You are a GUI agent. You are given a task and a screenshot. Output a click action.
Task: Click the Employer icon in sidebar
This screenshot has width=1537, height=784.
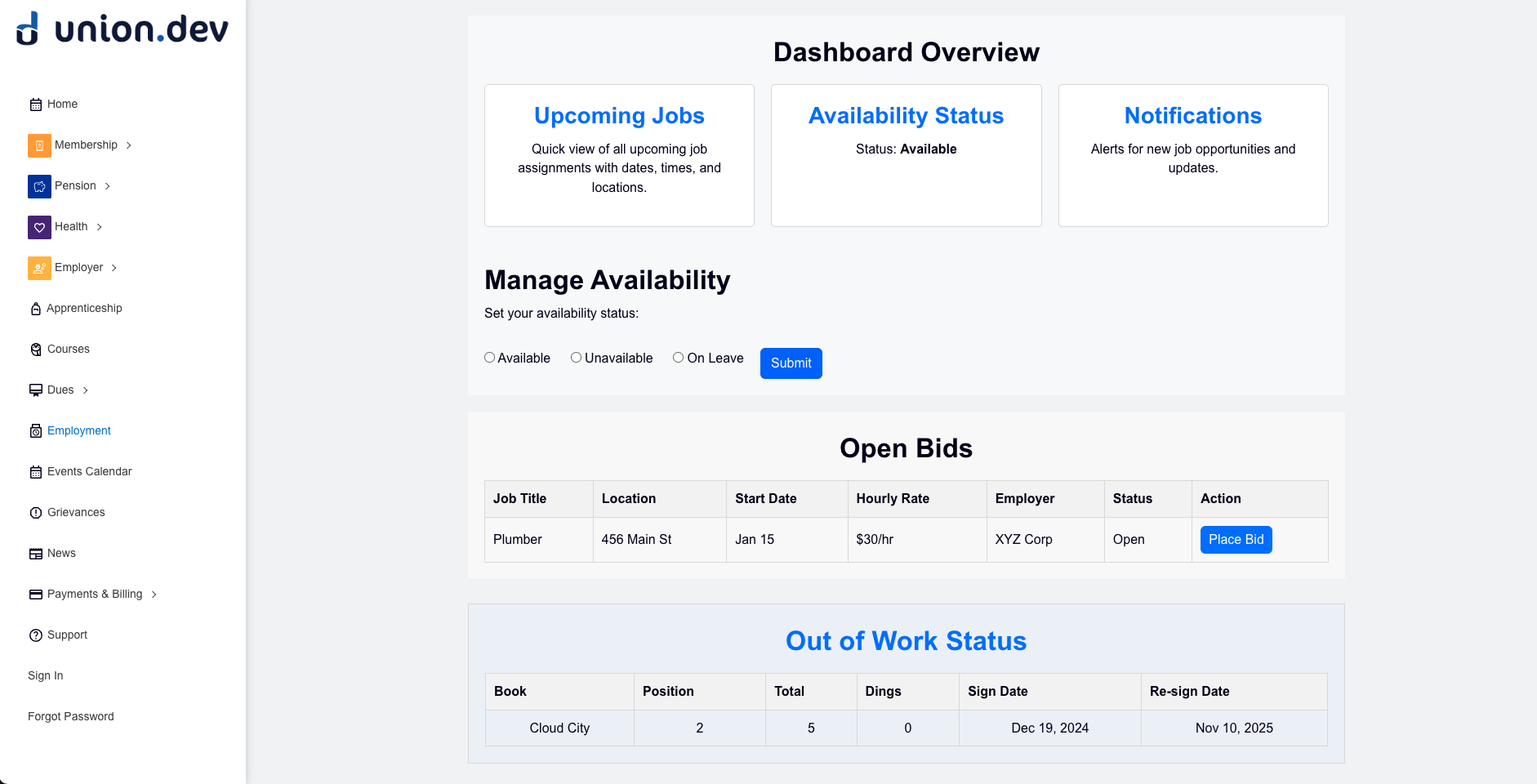(39, 268)
